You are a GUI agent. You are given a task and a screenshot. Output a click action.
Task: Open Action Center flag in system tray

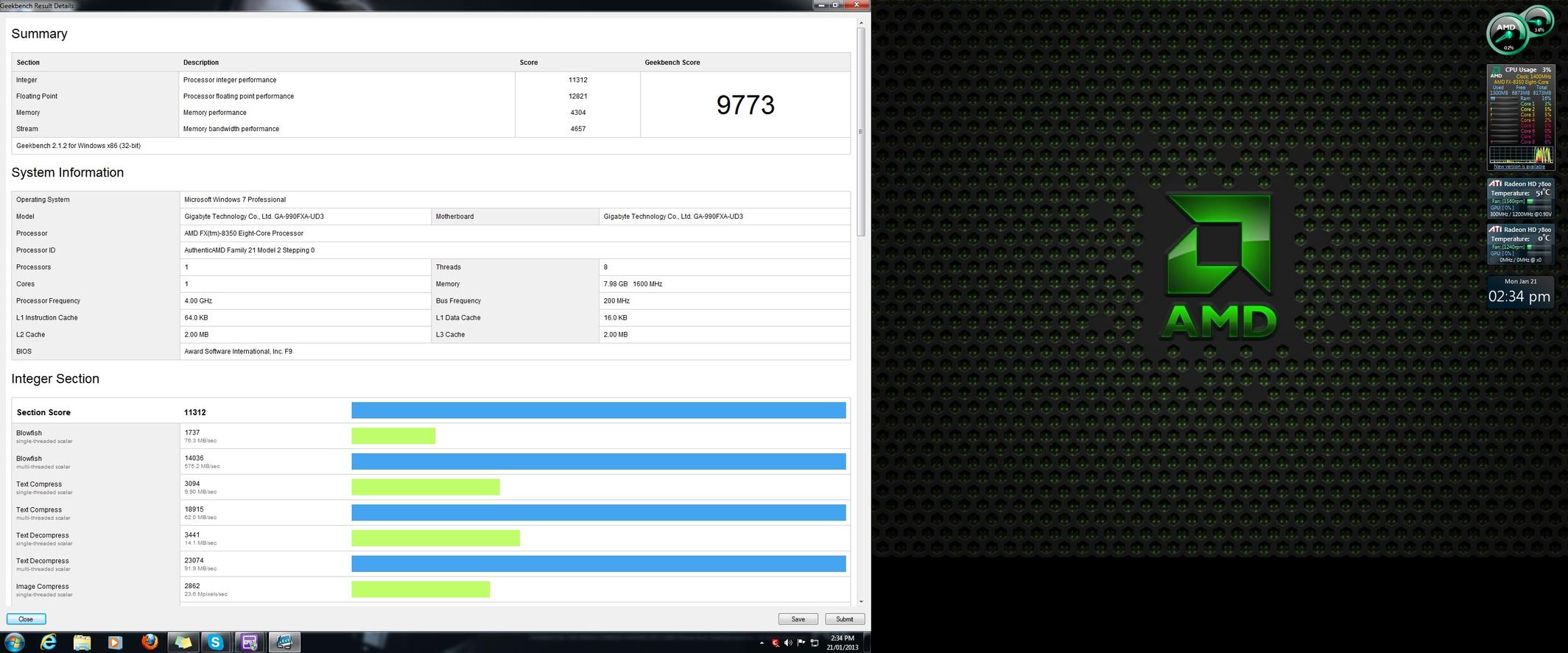(801, 643)
